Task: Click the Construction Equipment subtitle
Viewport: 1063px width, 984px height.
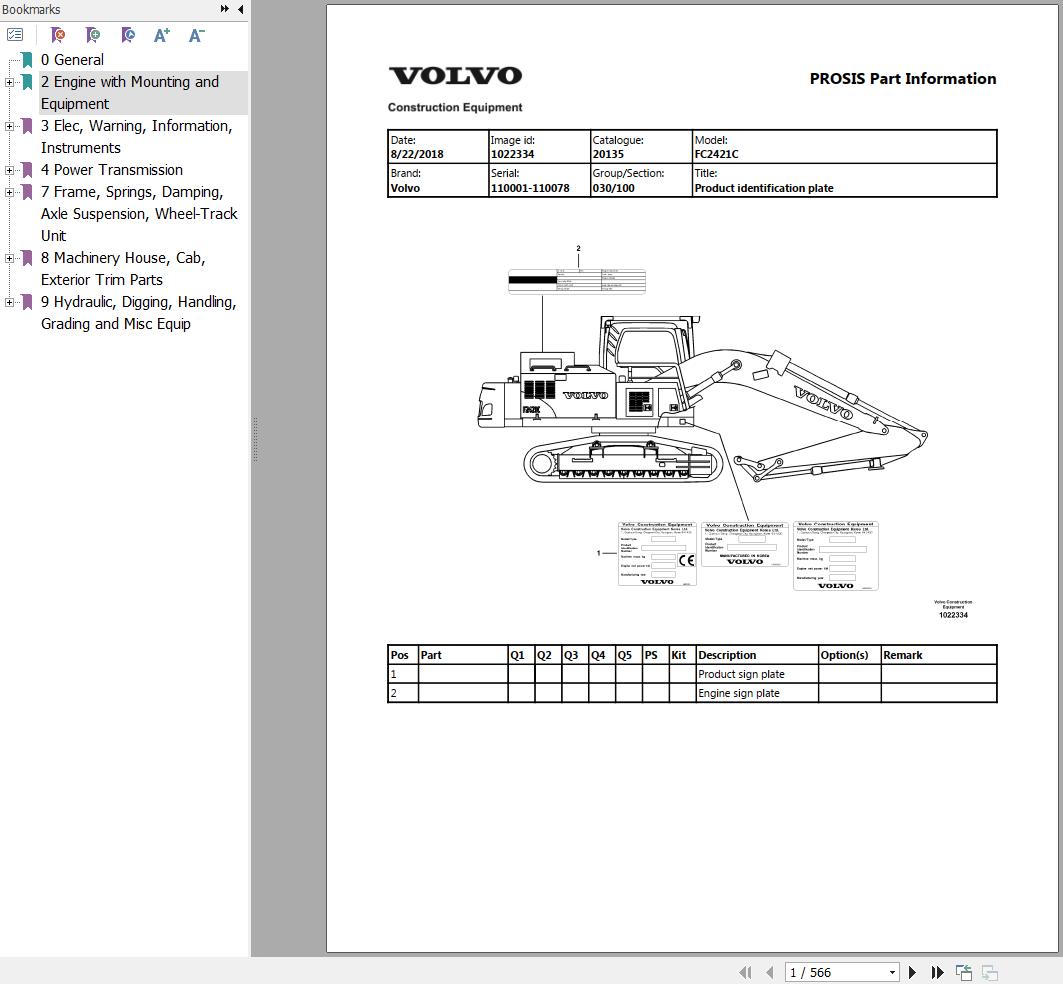Action: (x=455, y=107)
